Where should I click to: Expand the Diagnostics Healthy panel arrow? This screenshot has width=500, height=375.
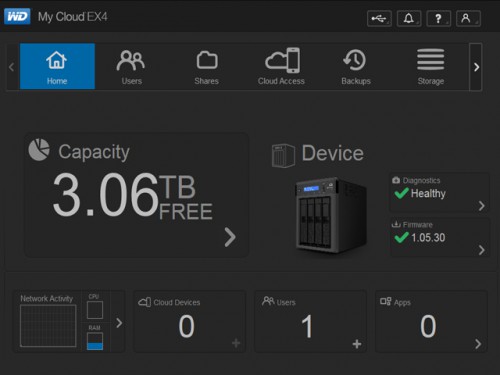tap(481, 206)
